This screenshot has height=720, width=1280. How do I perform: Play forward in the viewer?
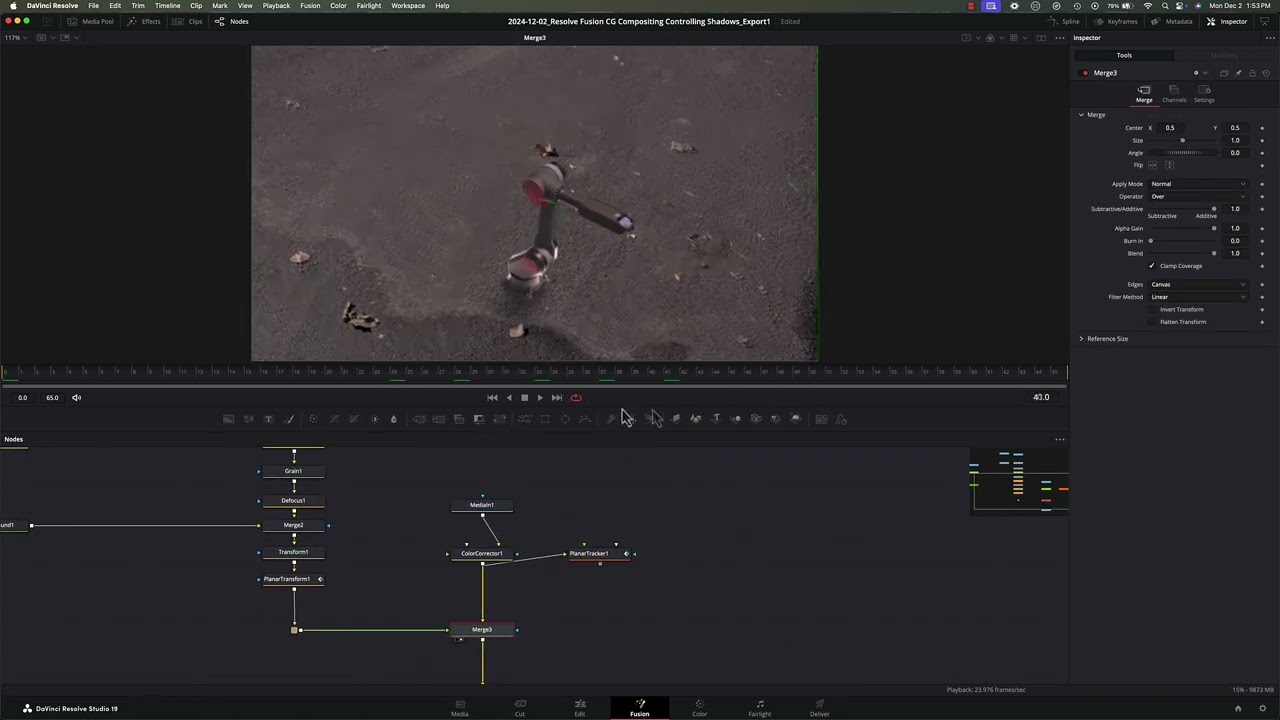pos(540,397)
